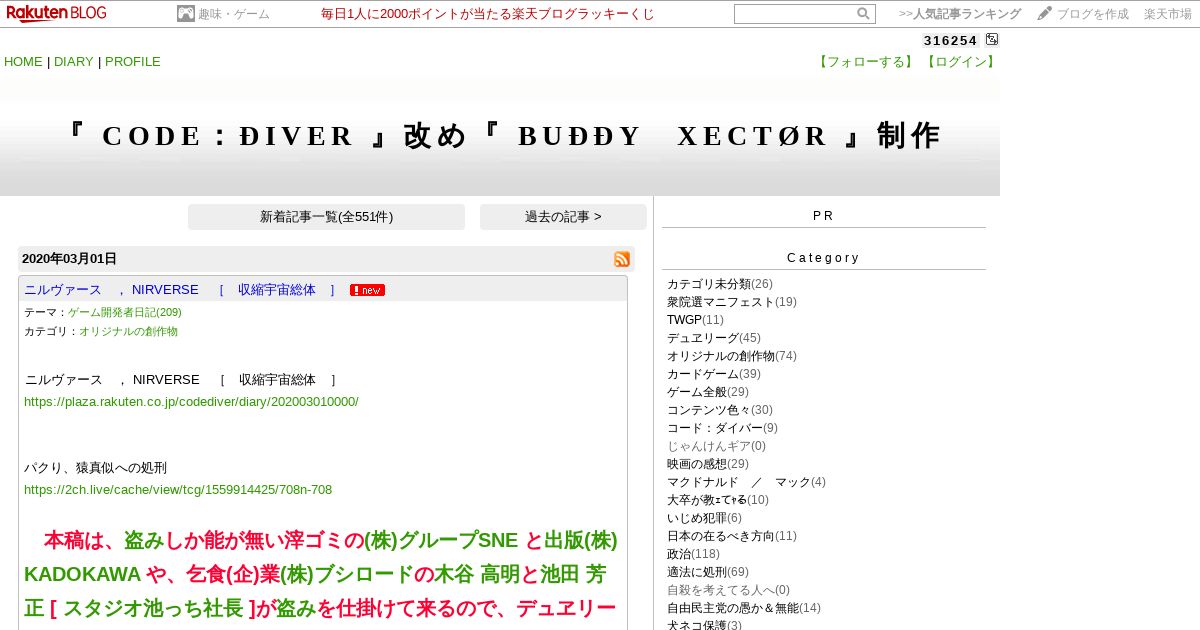This screenshot has height=630, width=1200.
Task: Click the hobby/game genre icon
Action: [x=186, y=14]
